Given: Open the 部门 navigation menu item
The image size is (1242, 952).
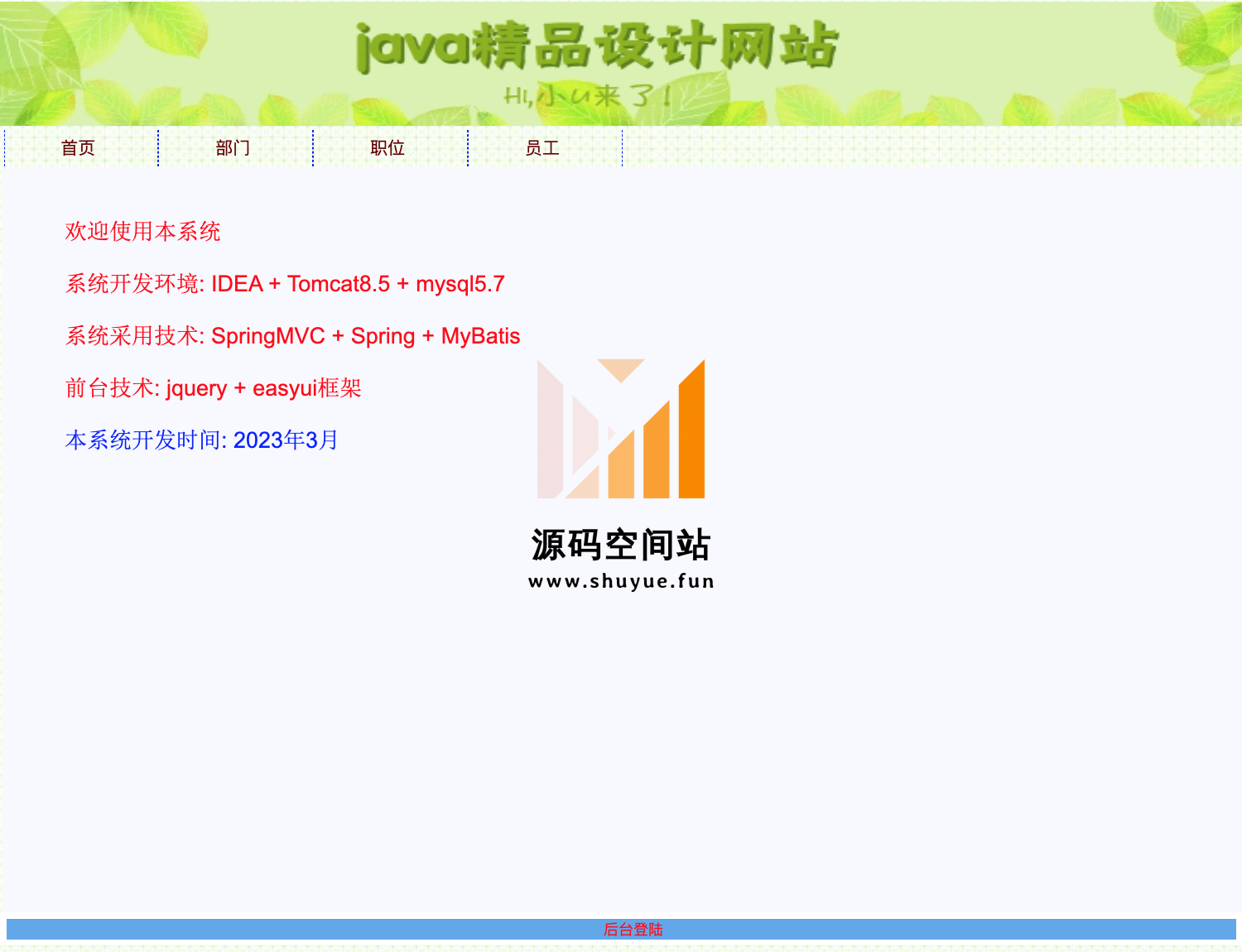Looking at the screenshot, I should [233, 148].
